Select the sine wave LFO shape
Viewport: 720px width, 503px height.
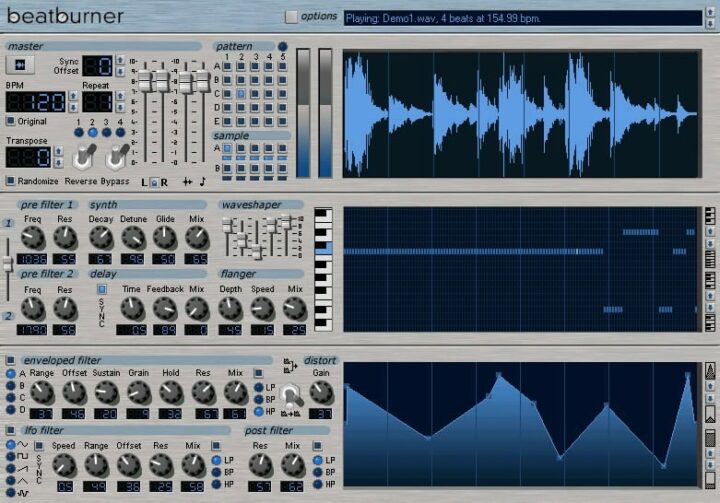(10, 445)
